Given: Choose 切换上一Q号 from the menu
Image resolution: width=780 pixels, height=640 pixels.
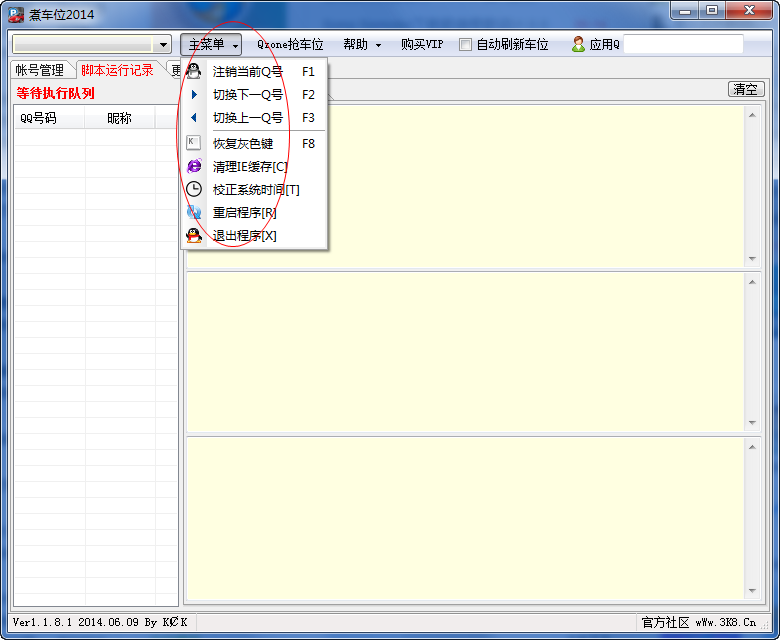Looking at the screenshot, I should 254,117.
